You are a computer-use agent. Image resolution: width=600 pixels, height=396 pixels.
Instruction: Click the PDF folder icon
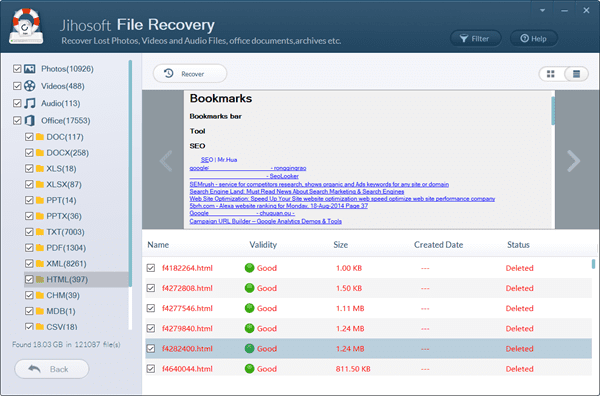pyautogui.click(x=40, y=248)
